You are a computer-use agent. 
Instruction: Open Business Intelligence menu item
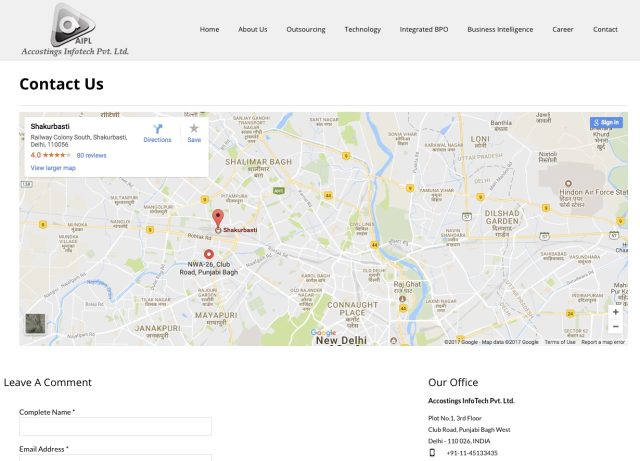point(500,29)
